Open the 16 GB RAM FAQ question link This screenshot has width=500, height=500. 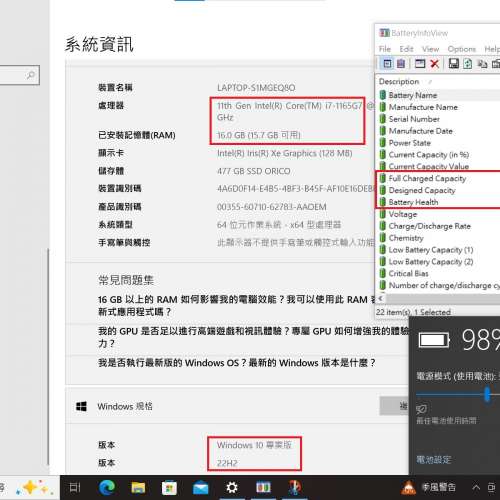pyautogui.click(x=237, y=305)
